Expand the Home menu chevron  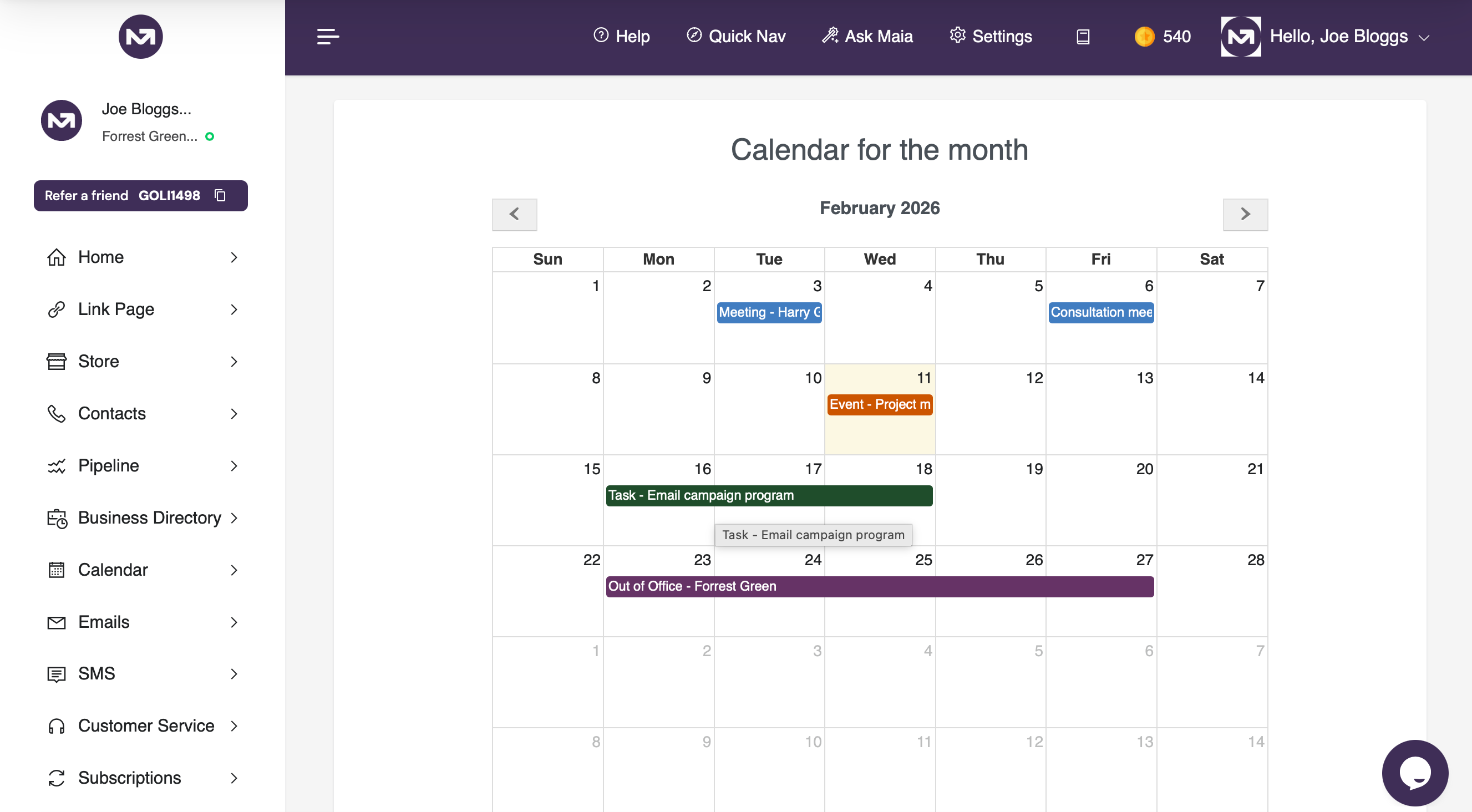click(x=234, y=257)
